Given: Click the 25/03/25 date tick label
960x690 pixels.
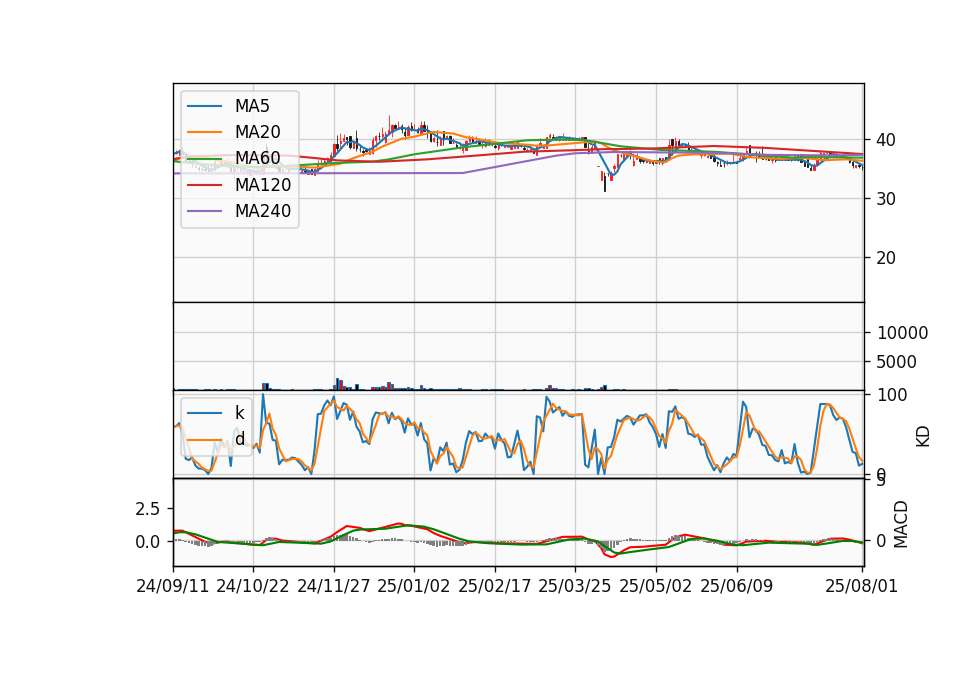Looking at the screenshot, I should pyautogui.click(x=575, y=586).
